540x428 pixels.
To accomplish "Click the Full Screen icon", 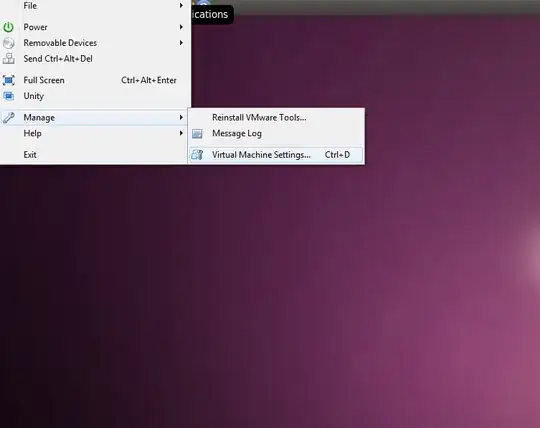I will click(8, 80).
